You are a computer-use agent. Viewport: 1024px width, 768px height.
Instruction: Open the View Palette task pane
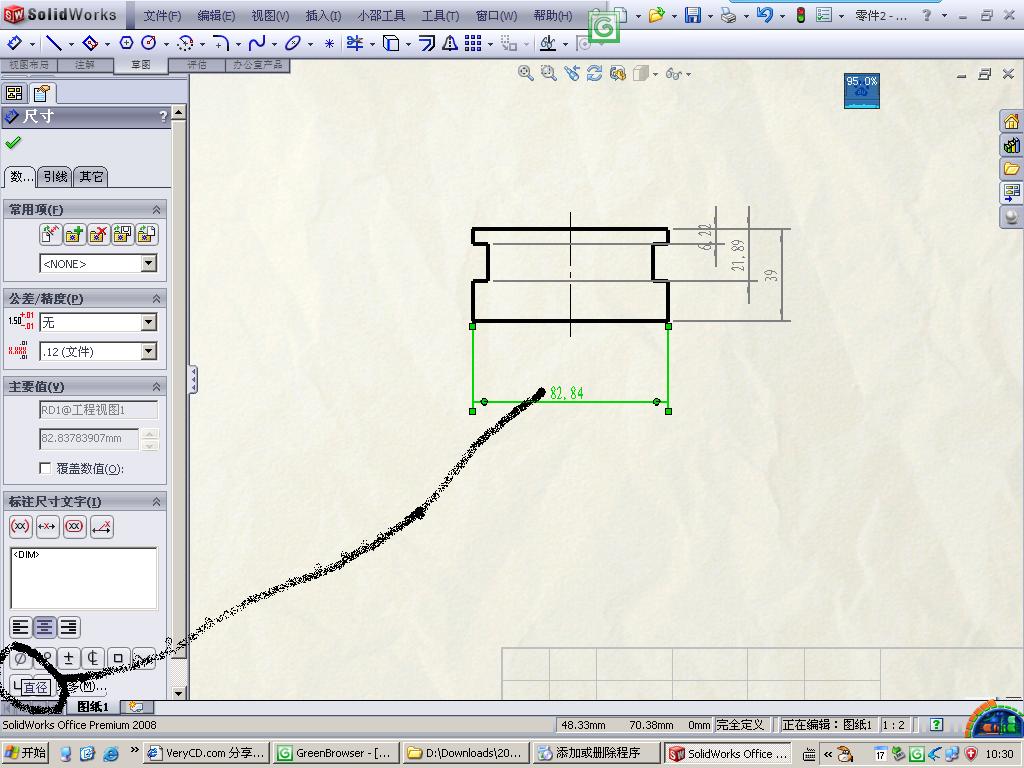[x=1011, y=192]
